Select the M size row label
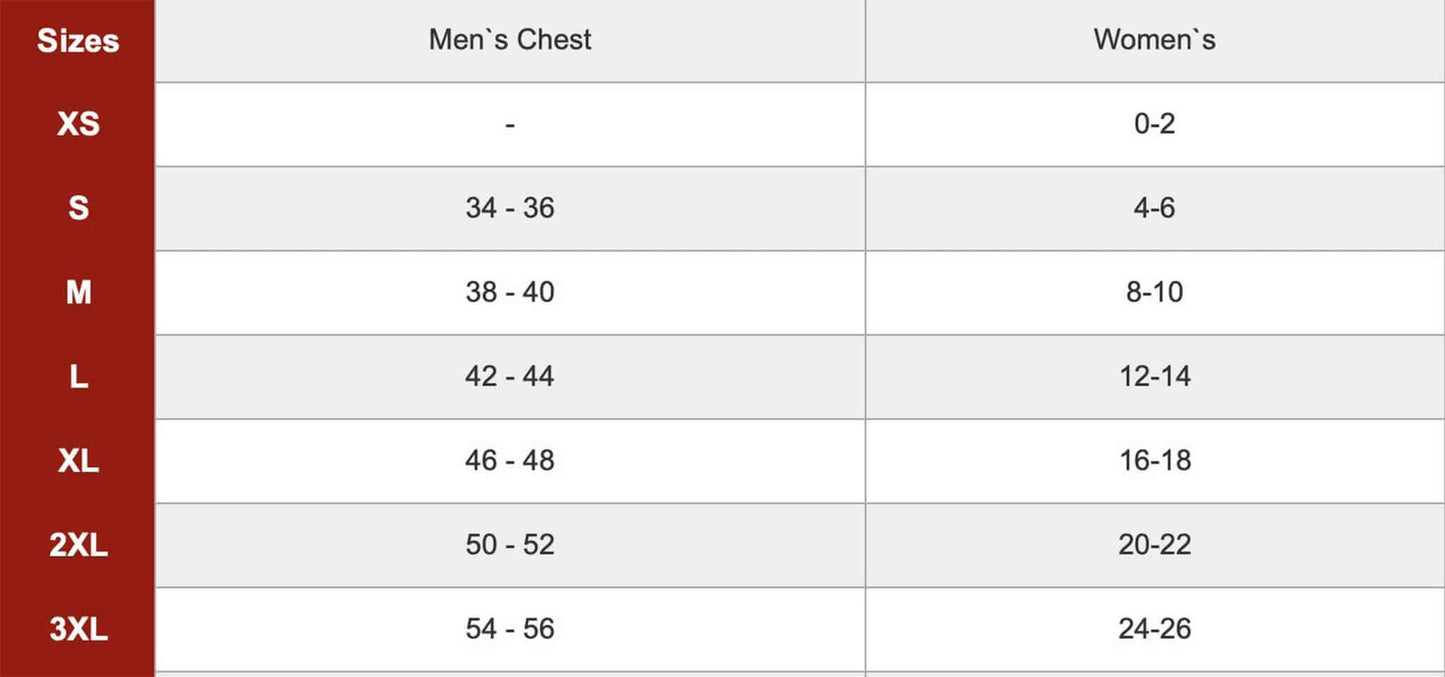 (x=78, y=292)
